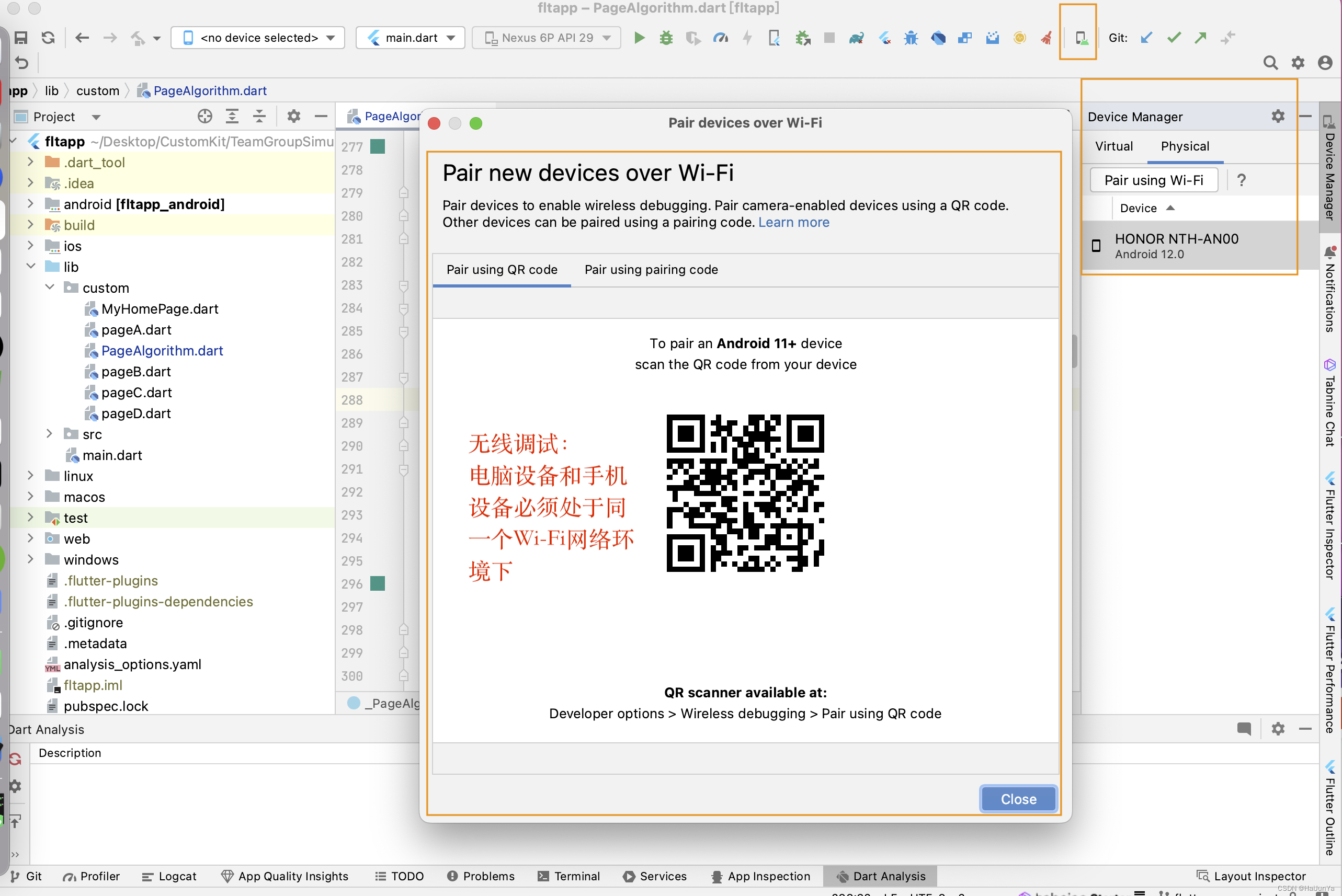This screenshot has width=1342, height=896.
Task: Expand the android folder node
Action: [x=30, y=204]
